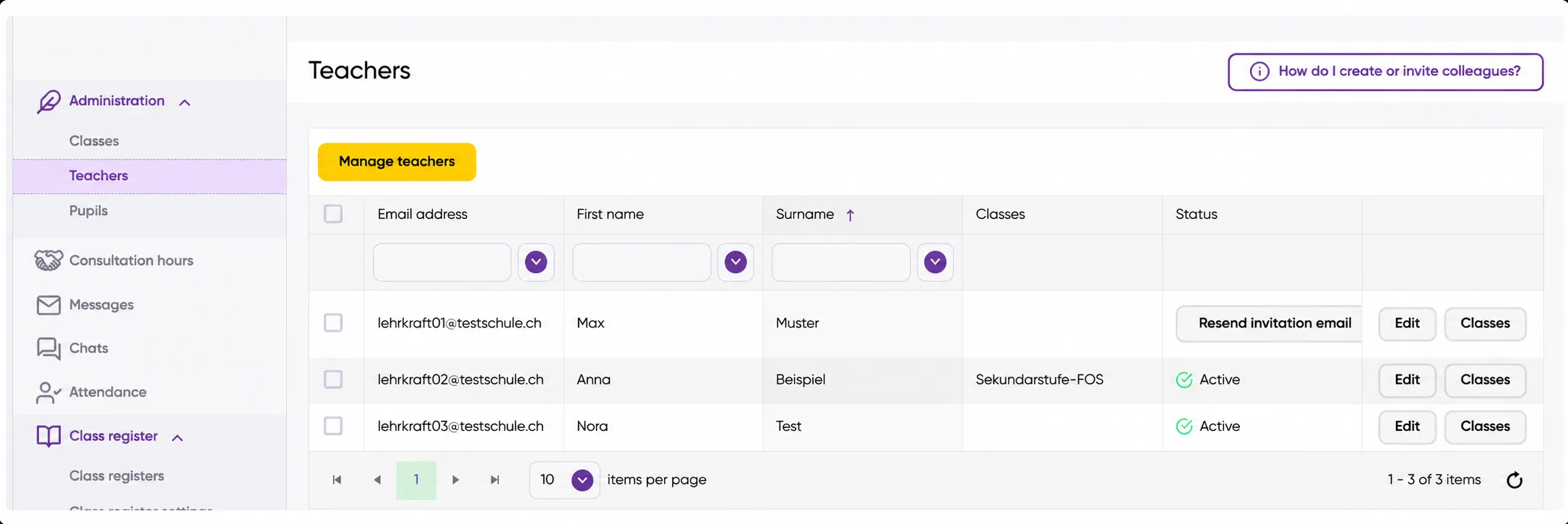
Task: Collapse the Class register section chevron
Action: click(x=178, y=438)
